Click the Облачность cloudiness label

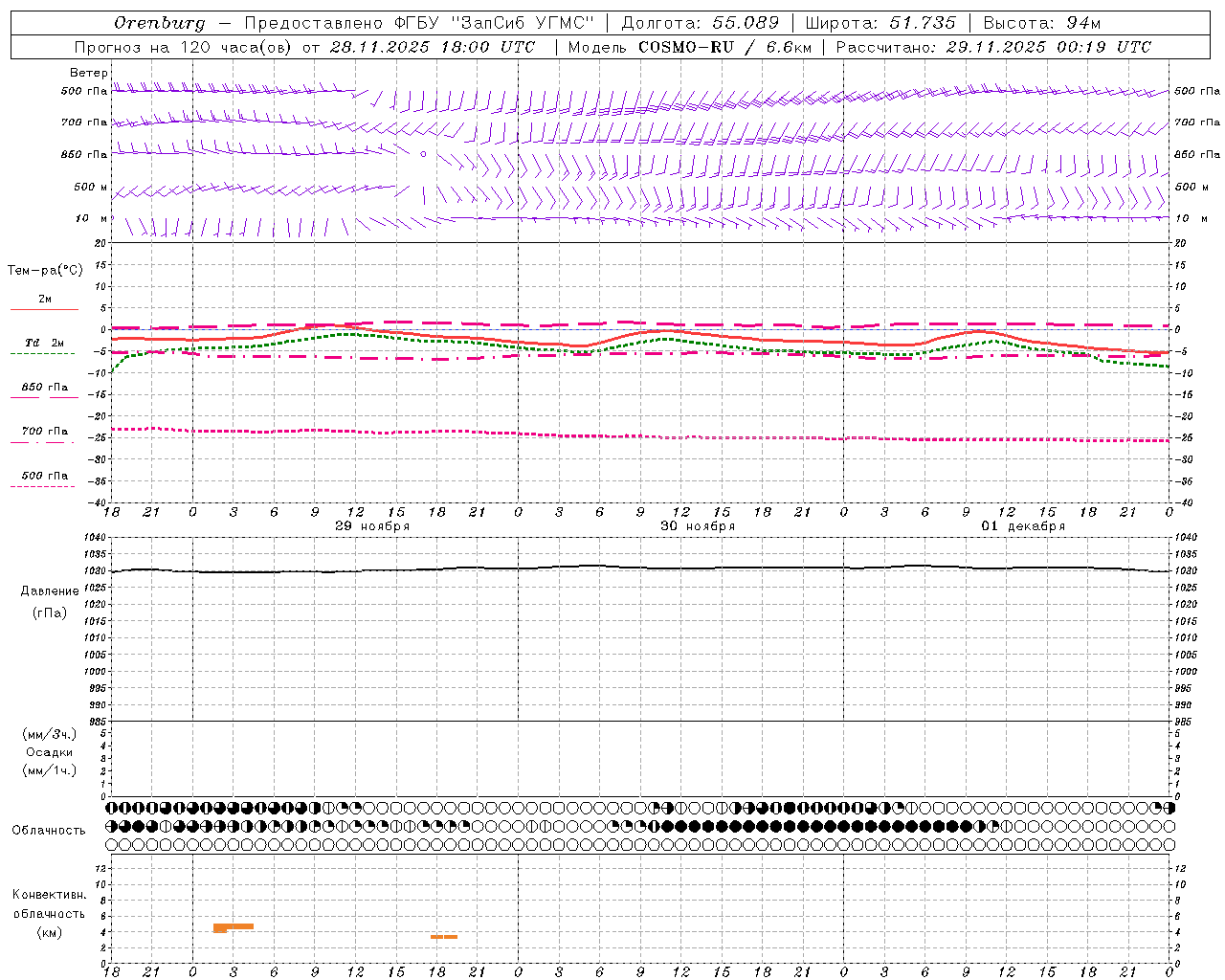pos(49,830)
